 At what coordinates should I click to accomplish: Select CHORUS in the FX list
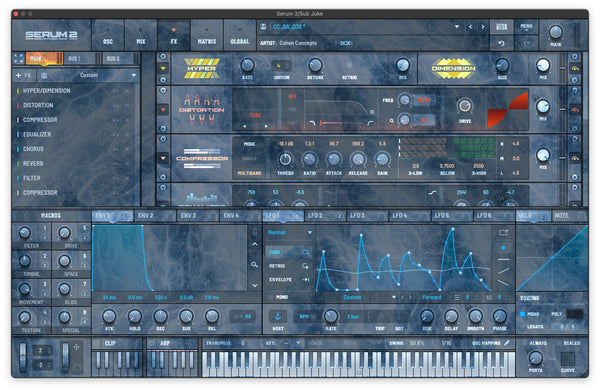click(33, 149)
